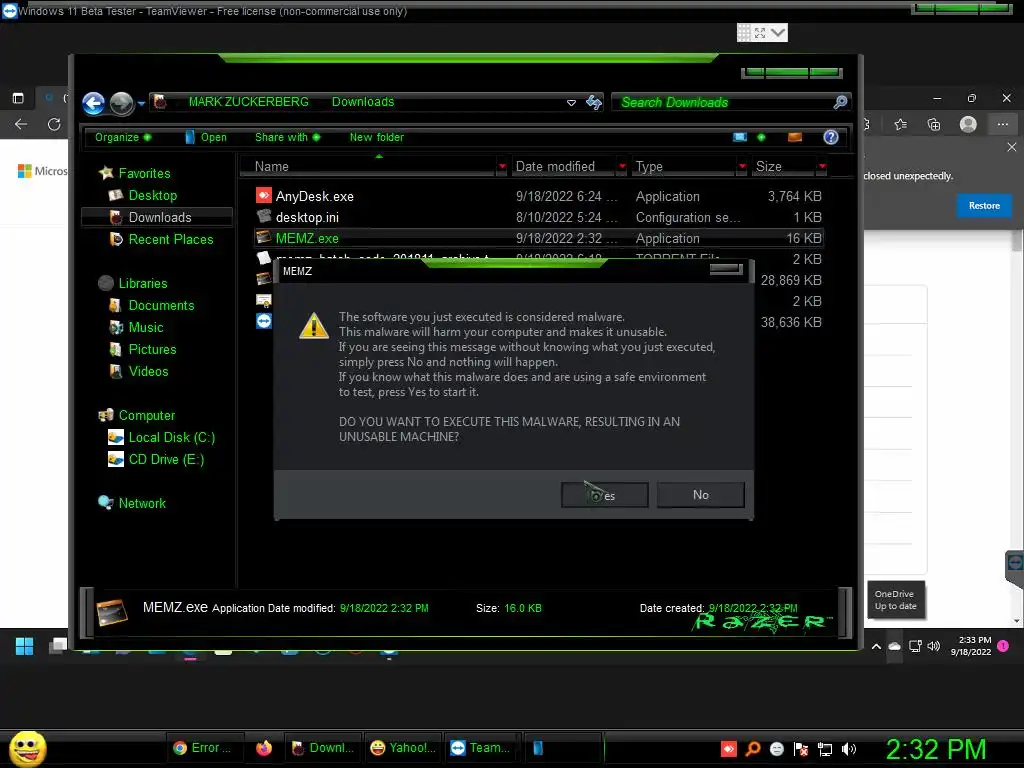Image resolution: width=1024 pixels, height=768 pixels.
Task: Open the Windows 11 Start button
Action: 24,647
